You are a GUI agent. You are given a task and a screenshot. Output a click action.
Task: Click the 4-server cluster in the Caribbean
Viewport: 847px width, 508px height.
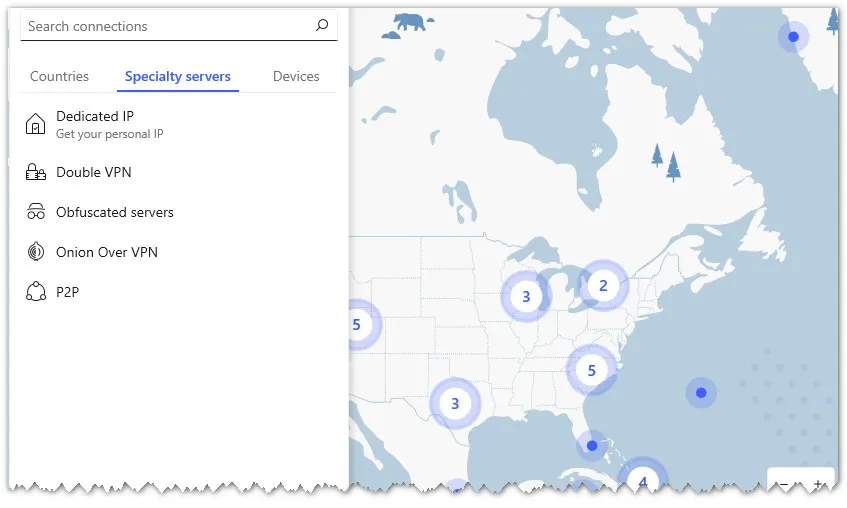click(642, 476)
